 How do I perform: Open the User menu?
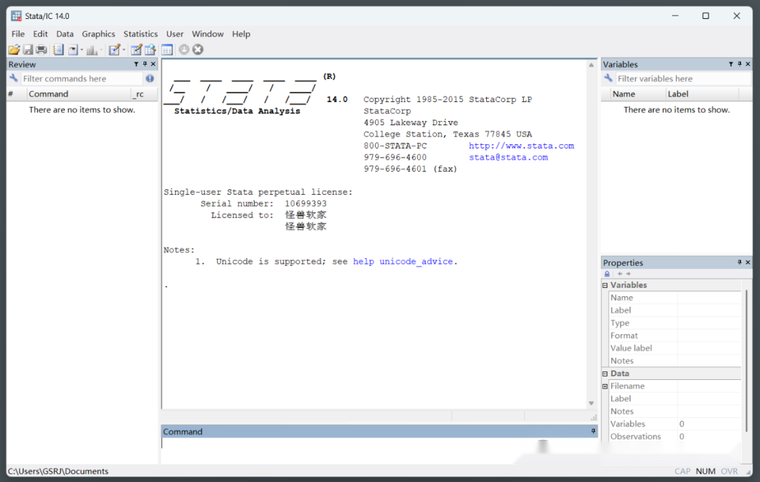tap(175, 34)
